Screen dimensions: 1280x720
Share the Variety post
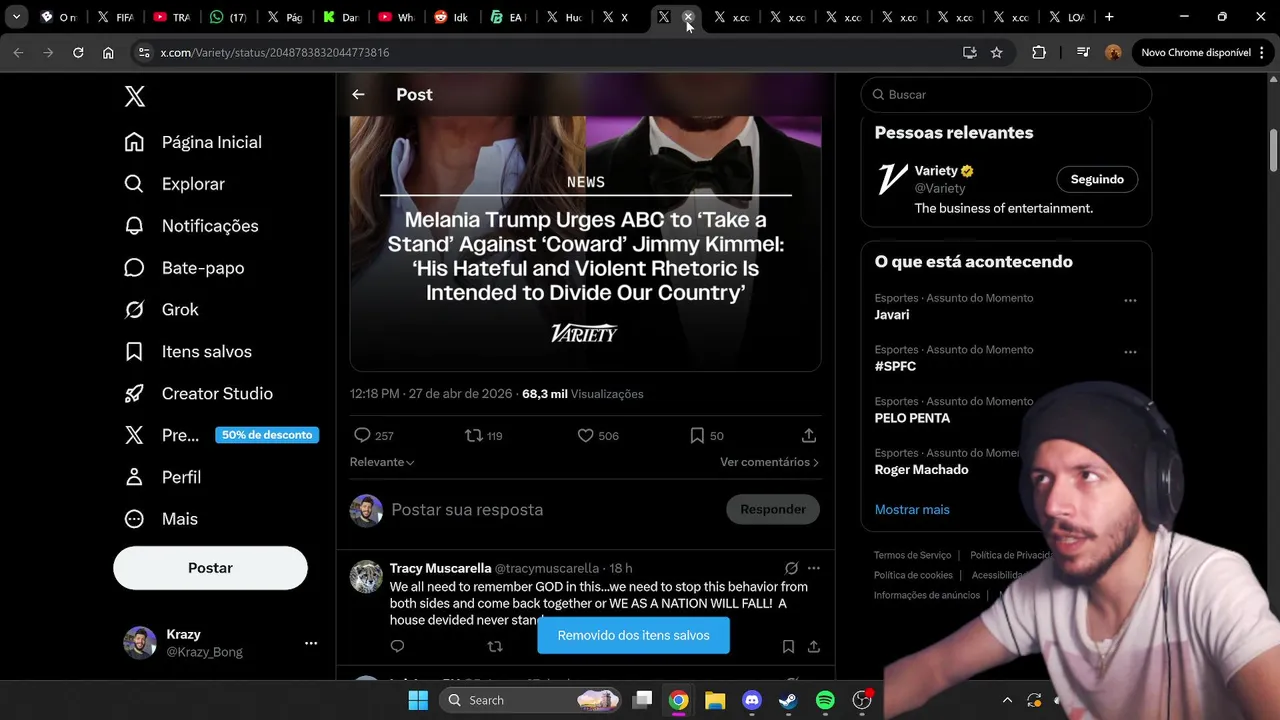809,435
